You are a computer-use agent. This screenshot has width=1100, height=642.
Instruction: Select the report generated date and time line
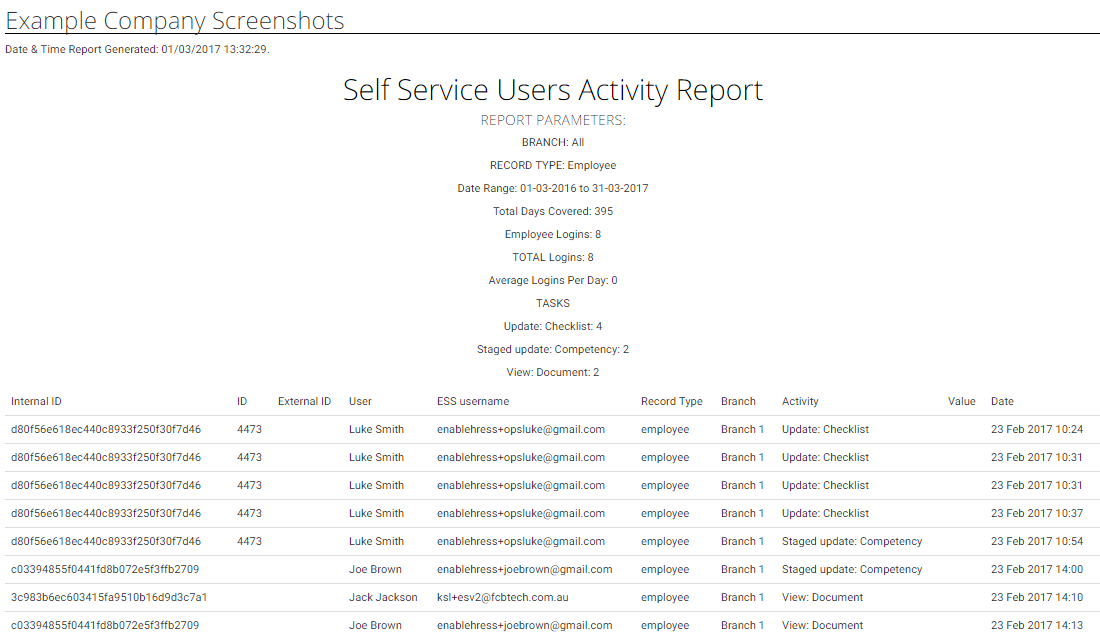[x=138, y=49]
